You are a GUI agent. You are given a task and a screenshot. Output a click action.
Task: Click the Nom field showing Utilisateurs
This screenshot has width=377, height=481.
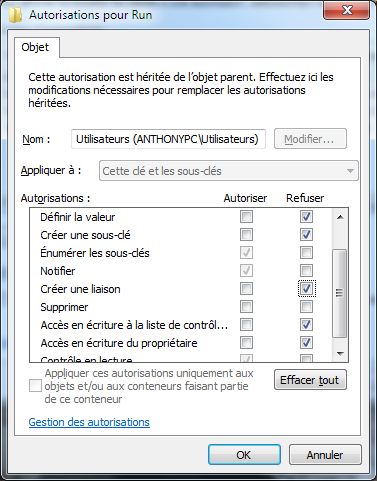(x=168, y=139)
